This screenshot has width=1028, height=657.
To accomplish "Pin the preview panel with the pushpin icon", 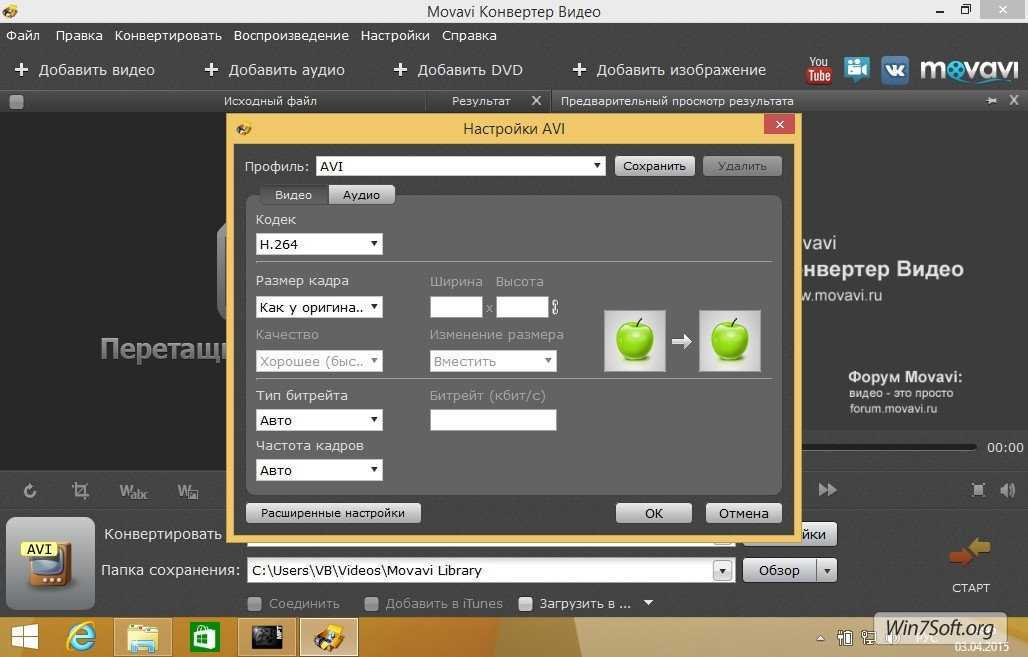I will click(991, 100).
